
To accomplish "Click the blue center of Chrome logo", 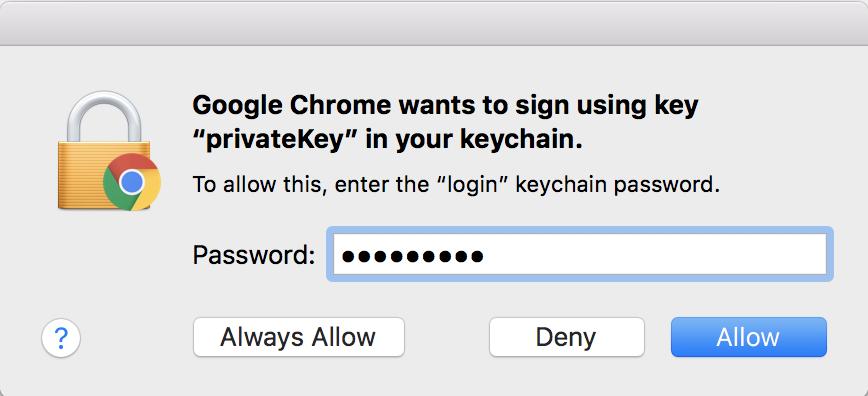I will pyautogui.click(x=131, y=182).
